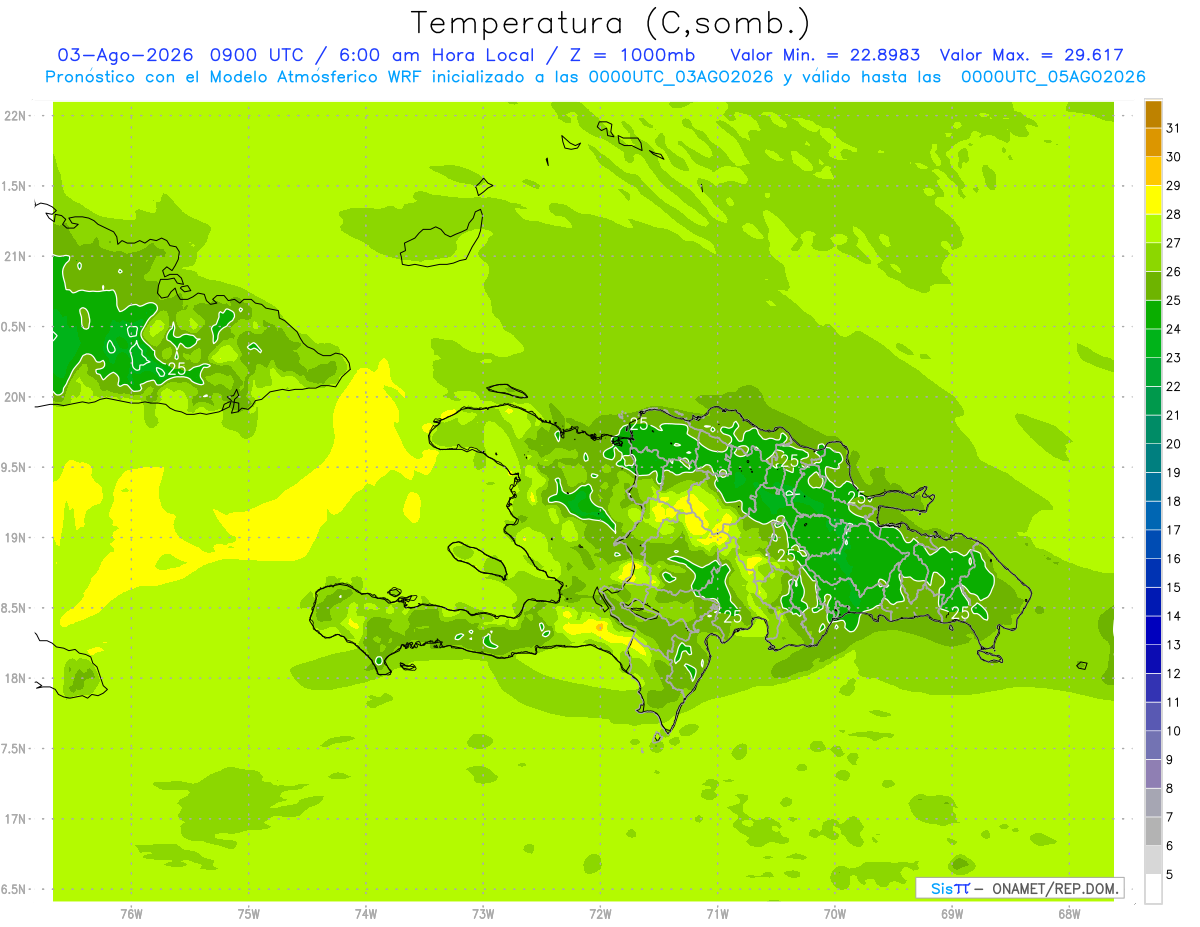Click the legend label '27'

(1174, 243)
